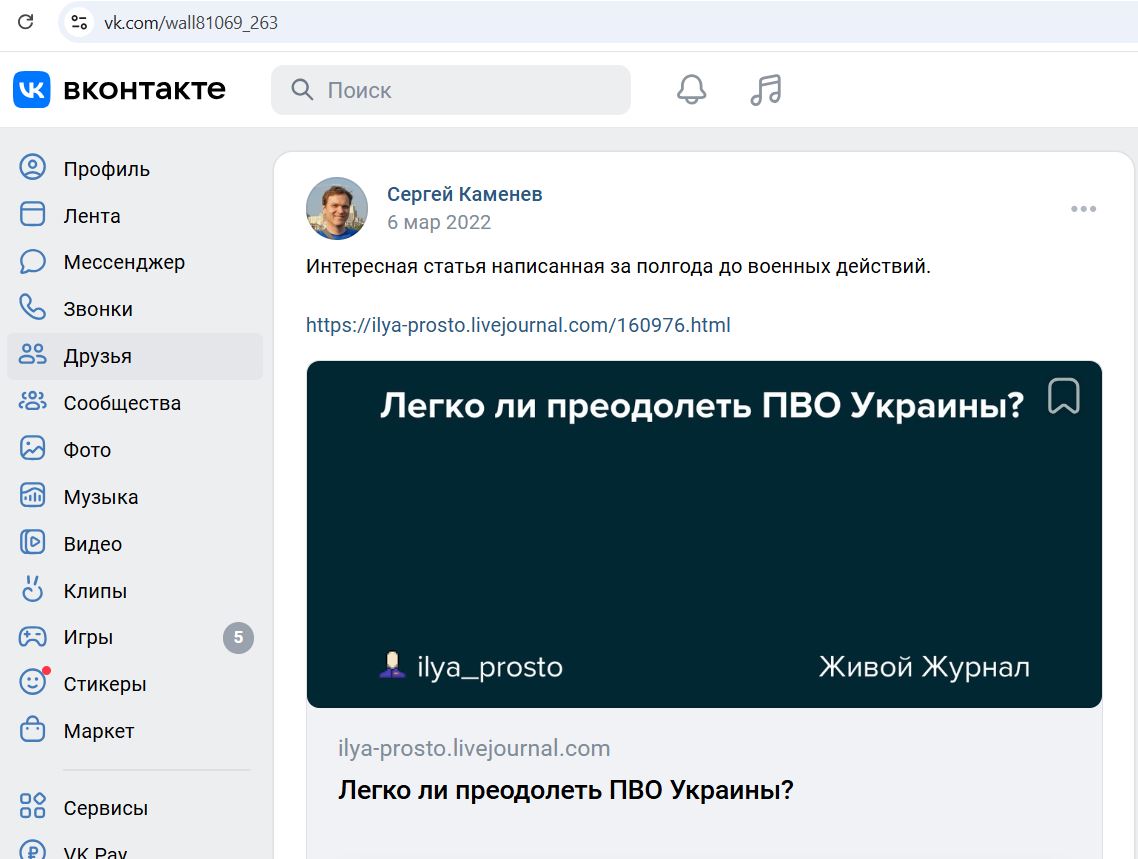This screenshot has height=859, width=1138.
Task: Open site information icon in address bar
Action: [x=79, y=22]
